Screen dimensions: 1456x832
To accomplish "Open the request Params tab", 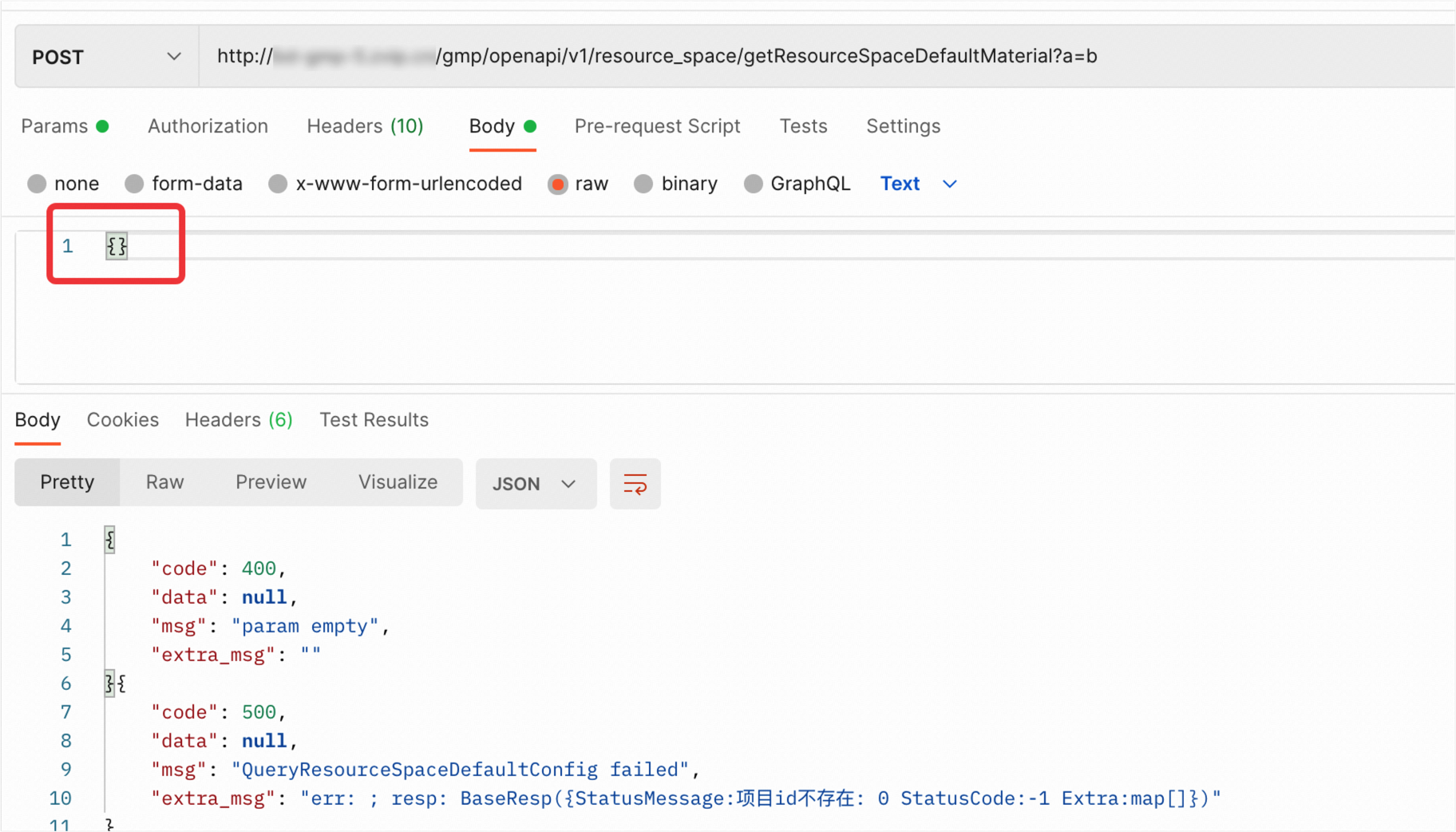I will [x=65, y=126].
